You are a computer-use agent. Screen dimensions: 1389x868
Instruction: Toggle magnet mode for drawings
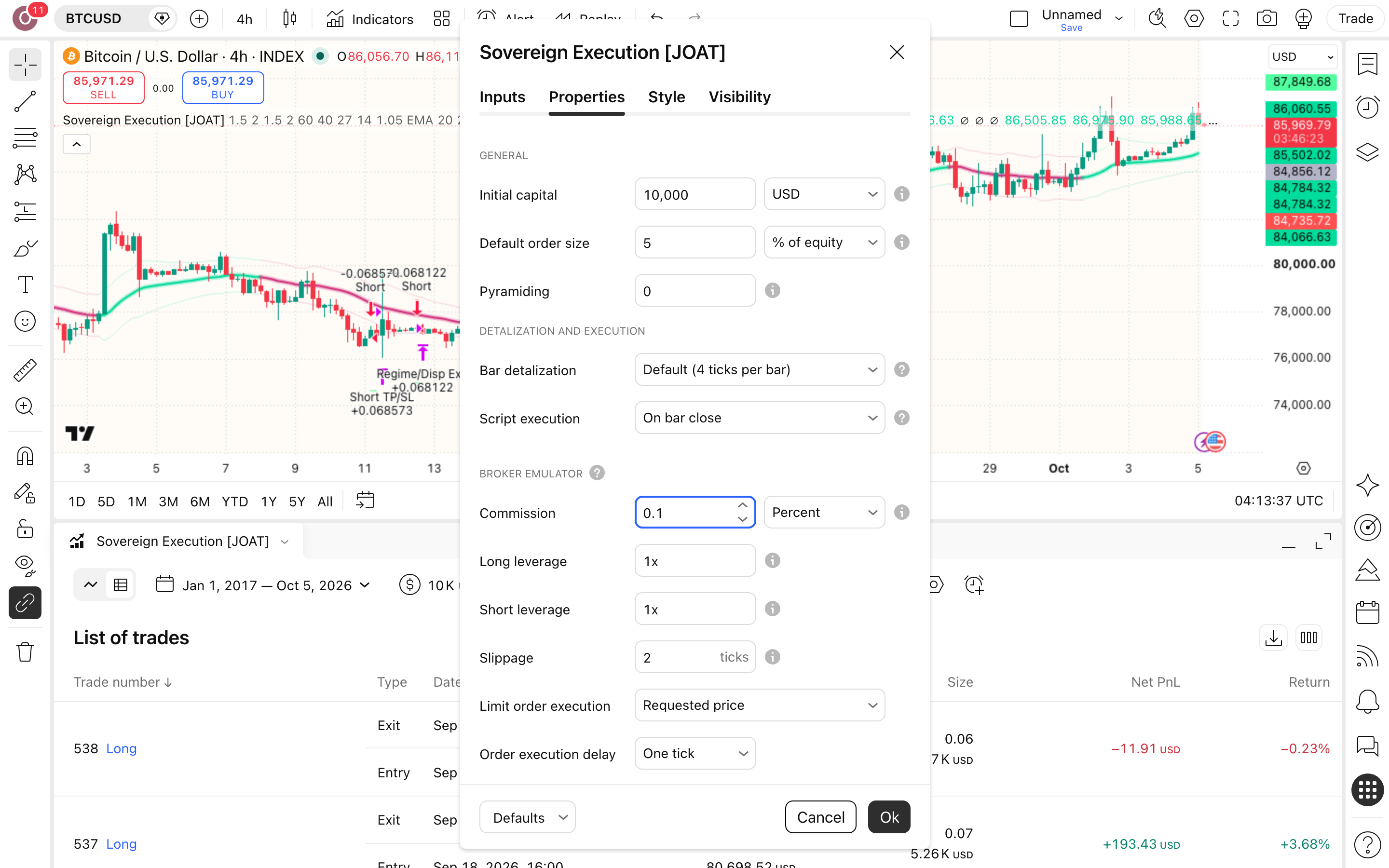point(25,456)
